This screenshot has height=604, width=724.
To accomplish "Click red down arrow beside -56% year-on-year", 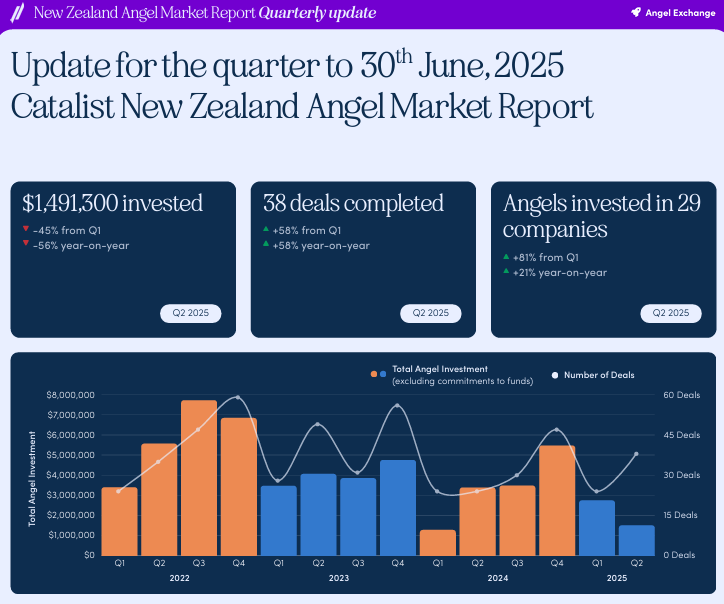I will [x=26, y=243].
